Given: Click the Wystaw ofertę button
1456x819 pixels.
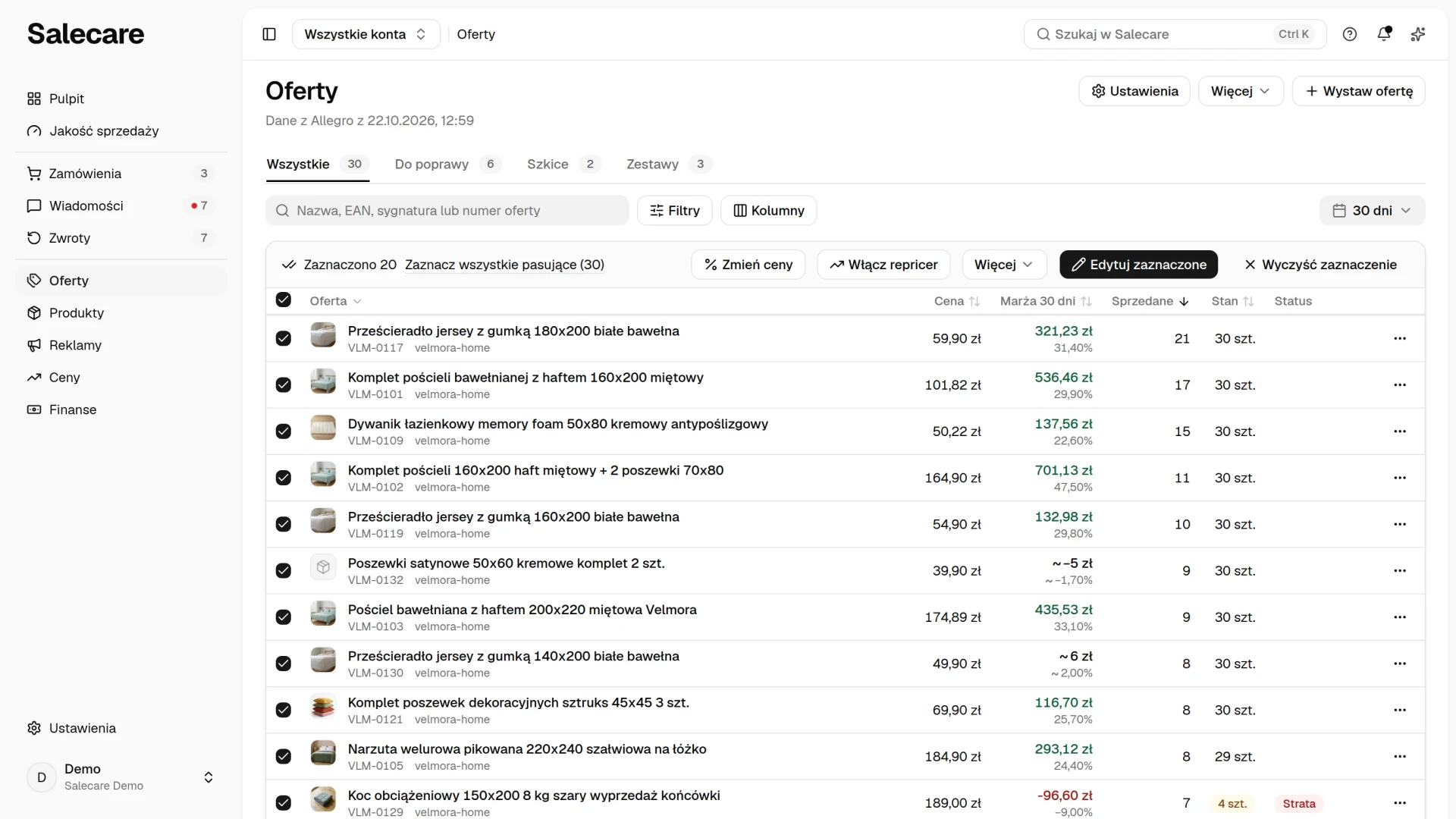Looking at the screenshot, I should tap(1358, 91).
